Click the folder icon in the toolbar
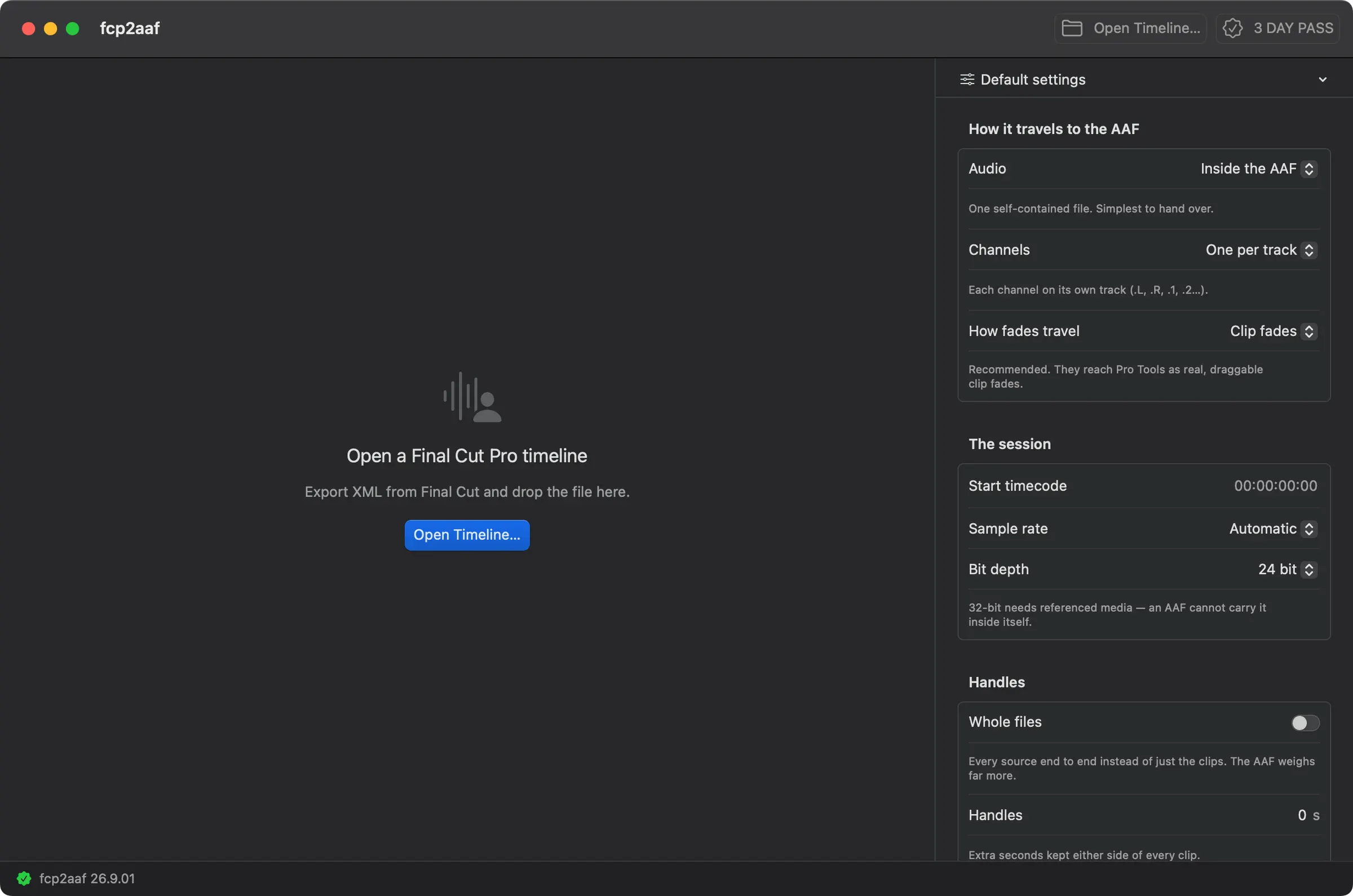This screenshot has width=1353, height=896. point(1072,28)
